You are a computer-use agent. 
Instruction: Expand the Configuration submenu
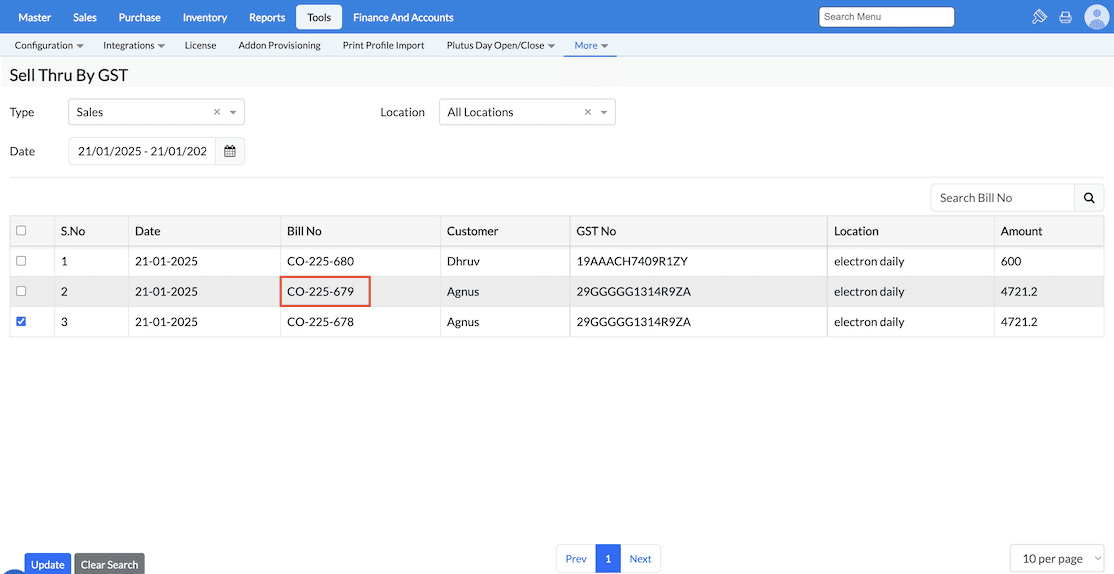tap(49, 45)
